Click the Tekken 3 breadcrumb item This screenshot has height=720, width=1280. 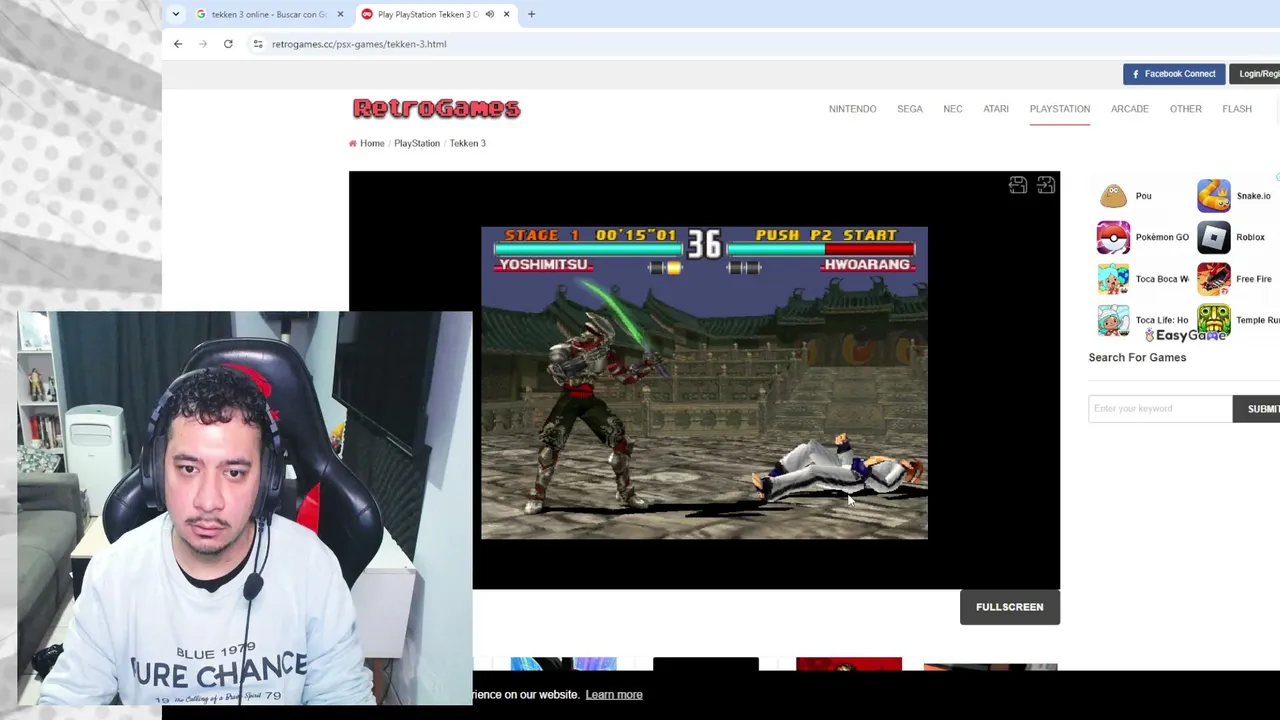(x=467, y=143)
